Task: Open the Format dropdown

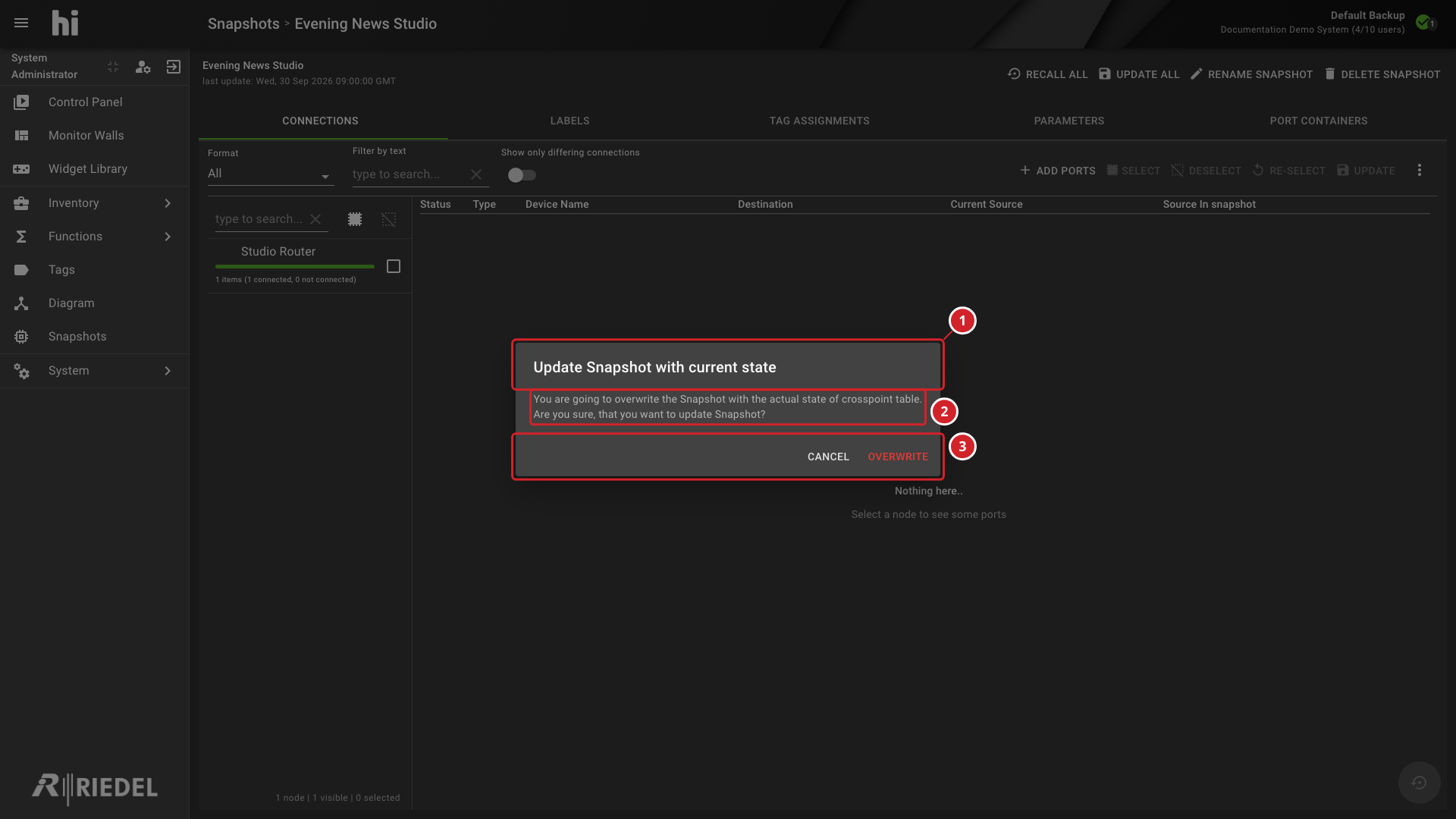Action: tap(271, 174)
